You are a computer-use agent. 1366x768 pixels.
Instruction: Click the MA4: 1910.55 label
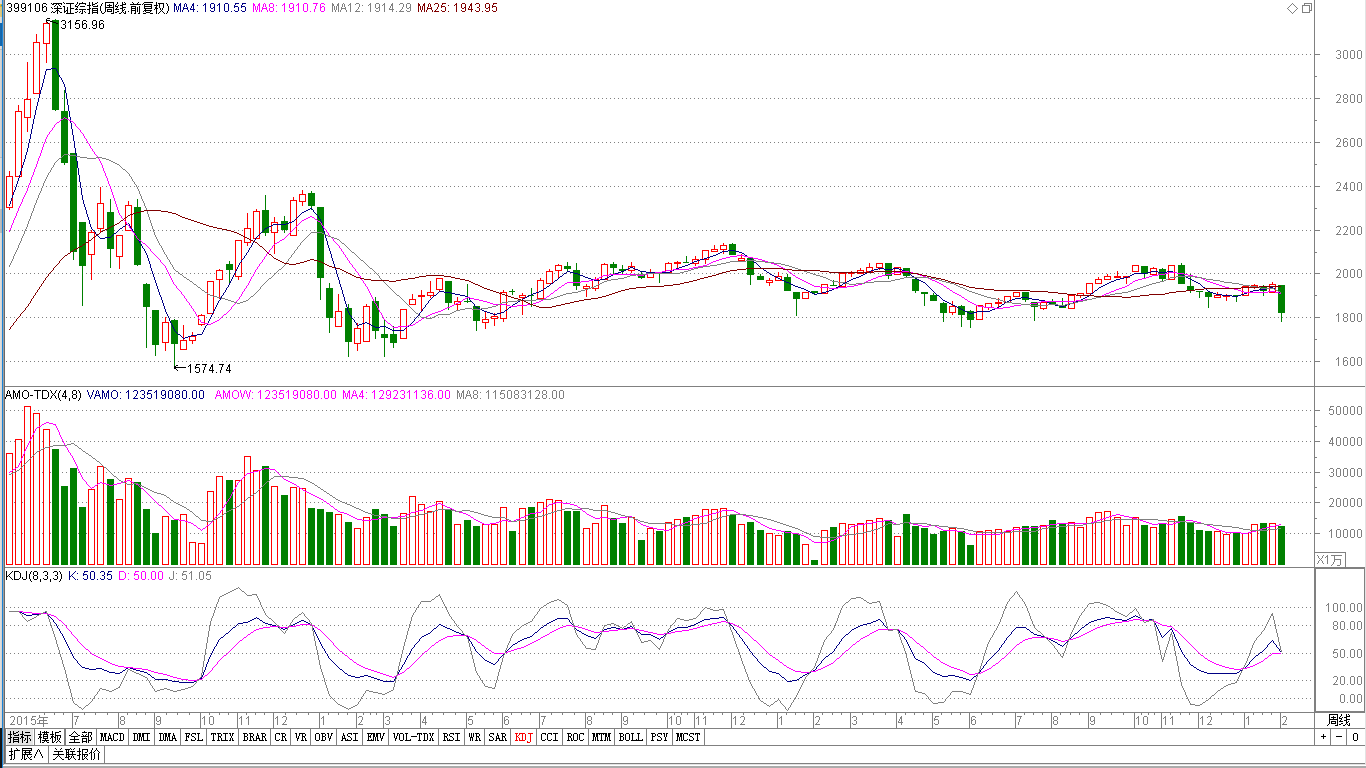(x=210, y=8)
